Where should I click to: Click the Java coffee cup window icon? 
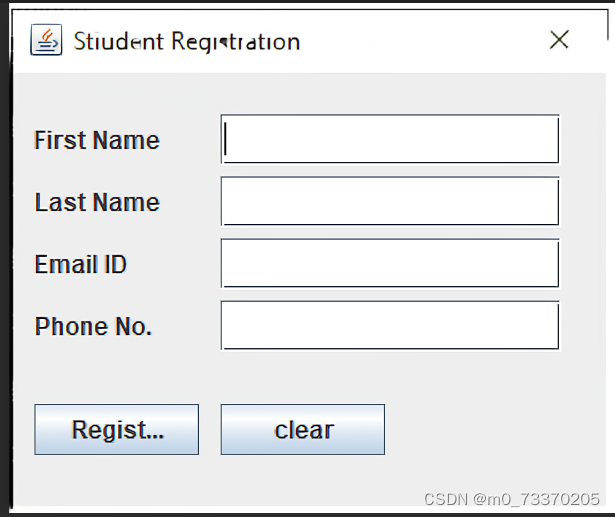[x=46, y=41]
